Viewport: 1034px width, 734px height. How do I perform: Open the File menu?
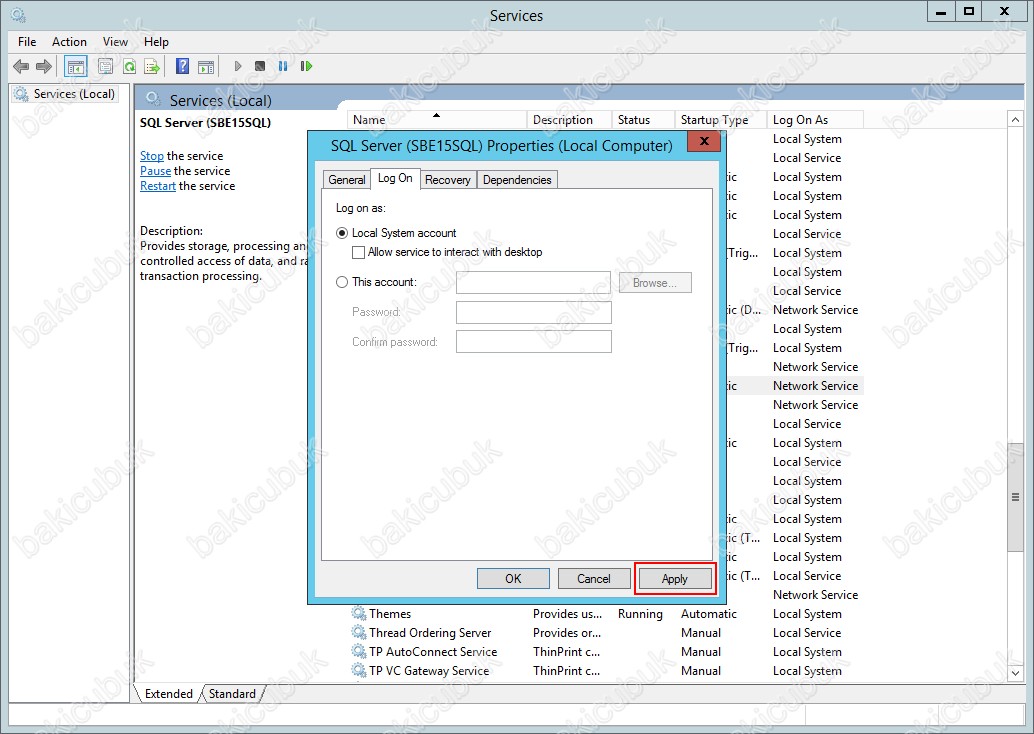point(27,42)
